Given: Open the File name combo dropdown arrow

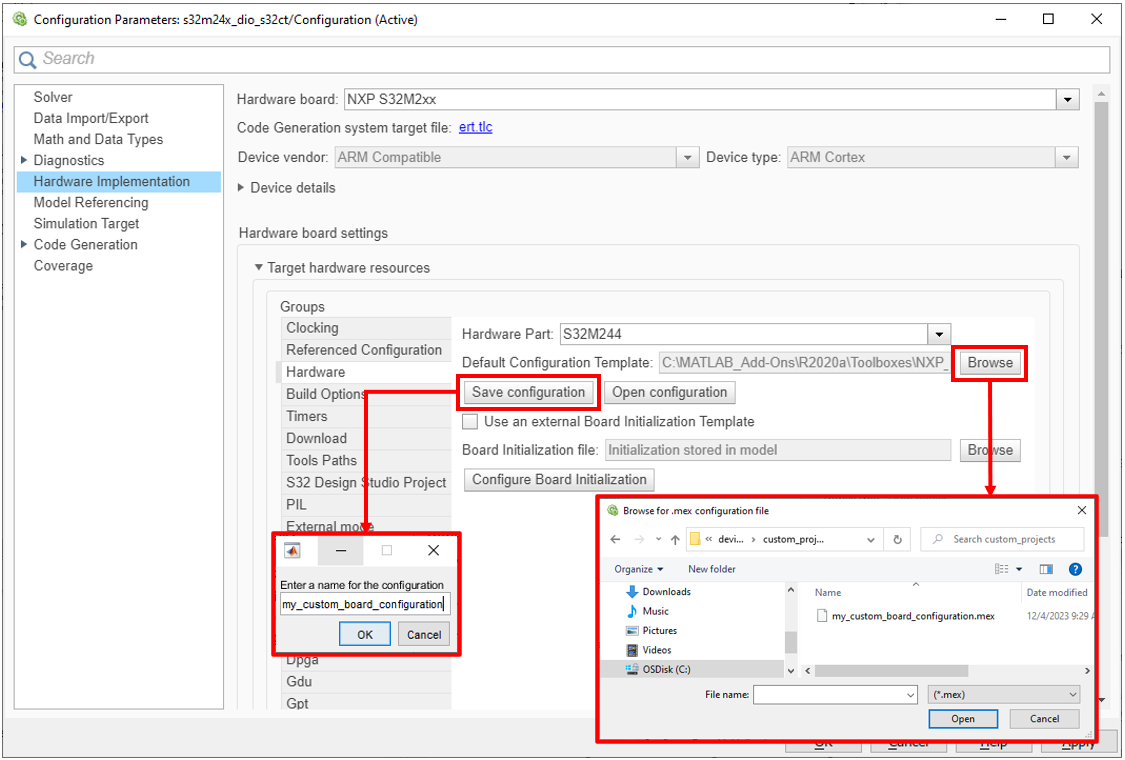Looking at the screenshot, I should [910, 695].
